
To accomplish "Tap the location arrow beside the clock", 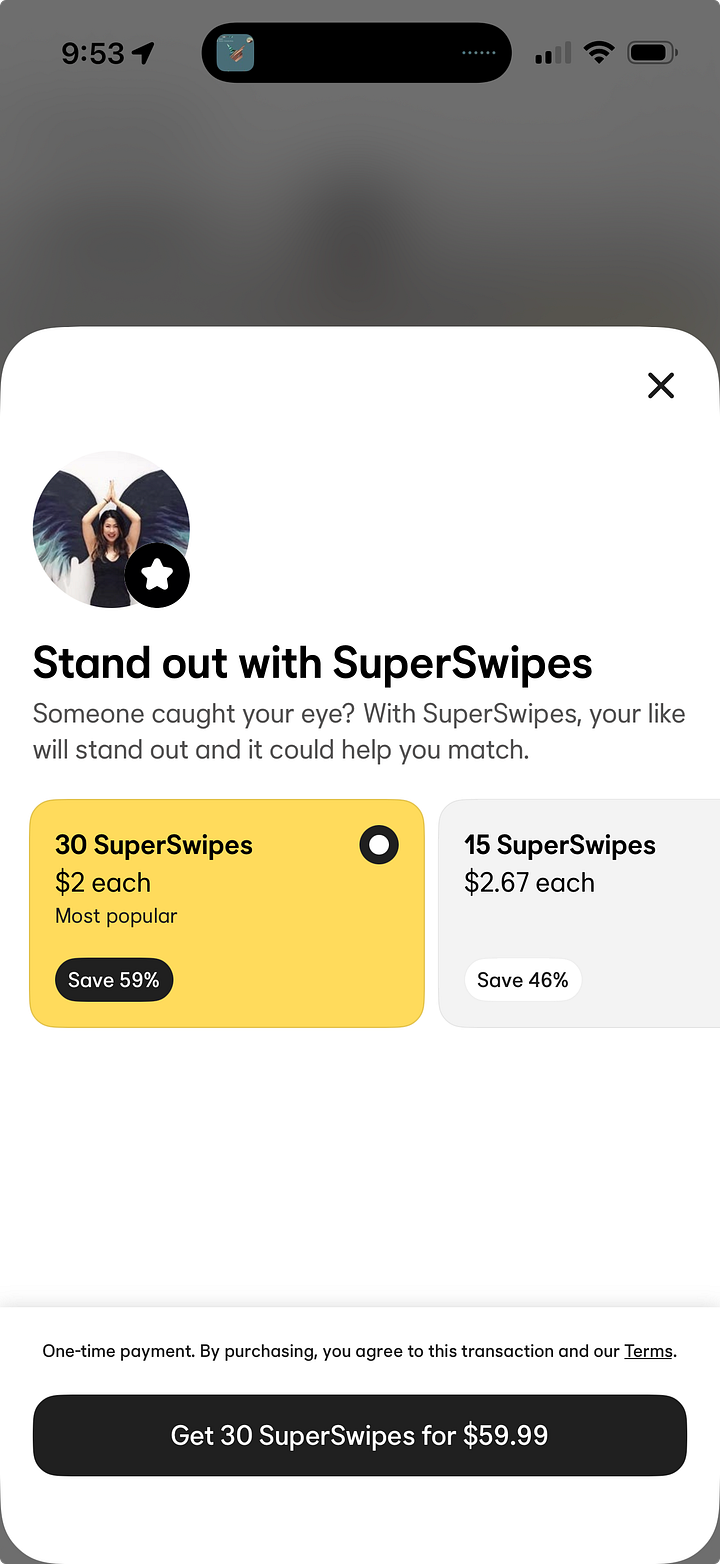I will coord(143,51).
